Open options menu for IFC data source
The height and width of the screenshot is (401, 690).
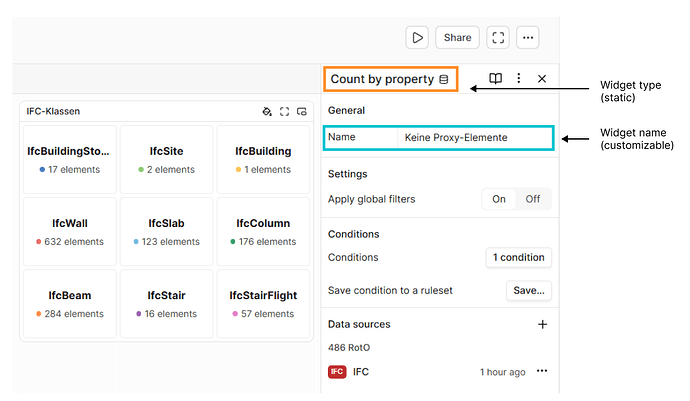[x=542, y=371]
